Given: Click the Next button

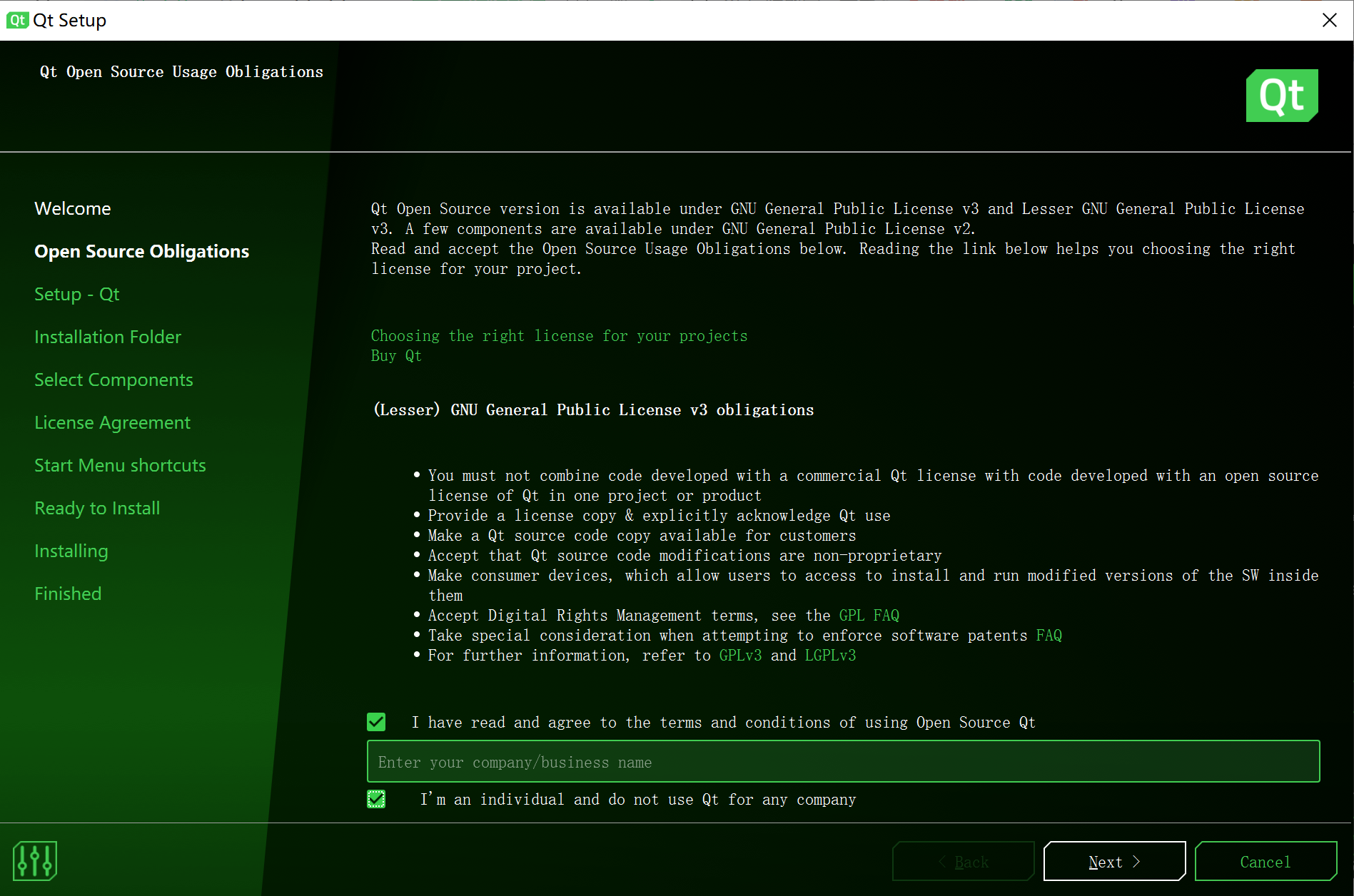Looking at the screenshot, I should click(x=1114, y=861).
